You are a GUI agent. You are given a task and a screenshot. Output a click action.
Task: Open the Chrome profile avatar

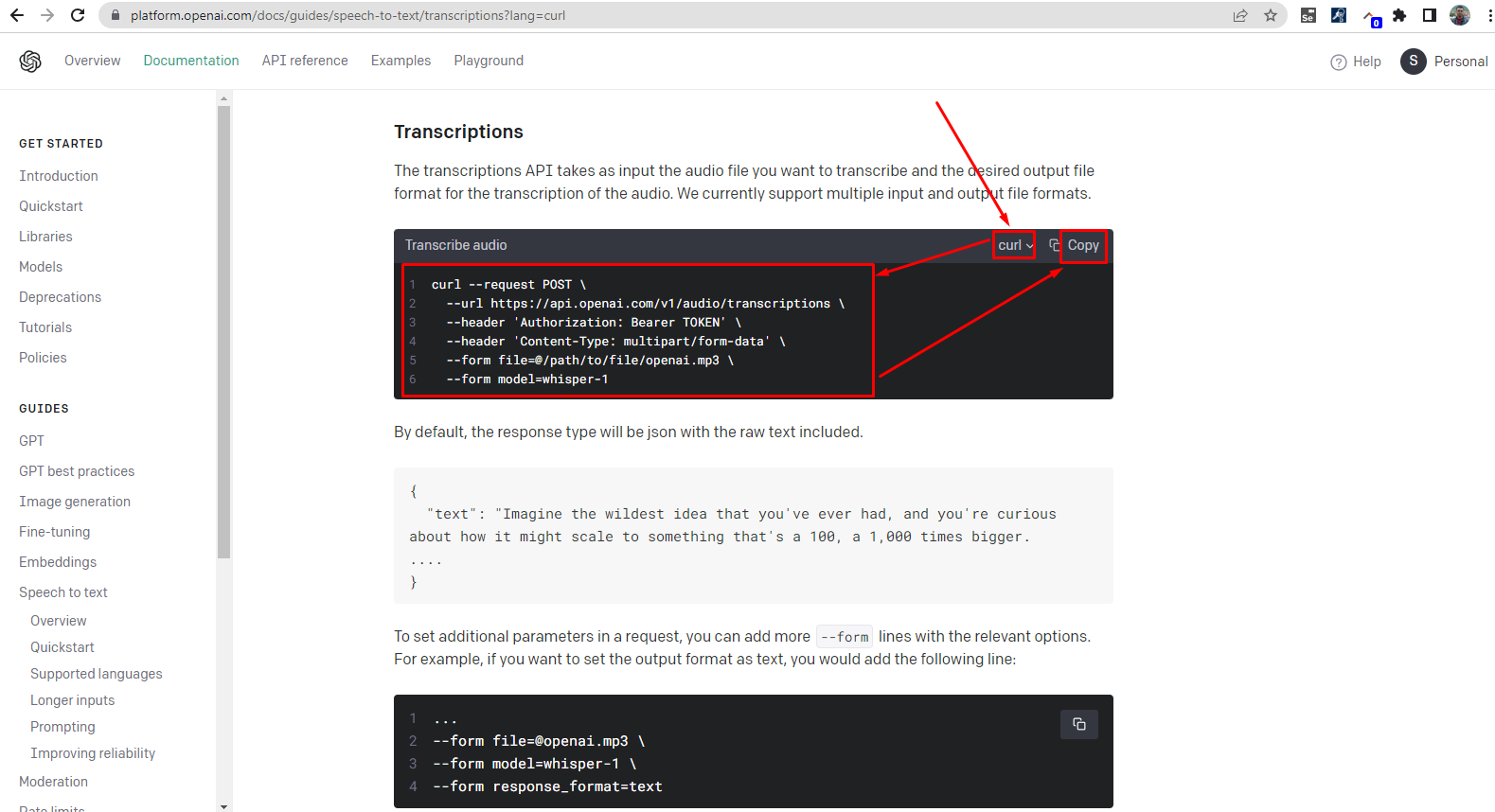[x=1460, y=15]
